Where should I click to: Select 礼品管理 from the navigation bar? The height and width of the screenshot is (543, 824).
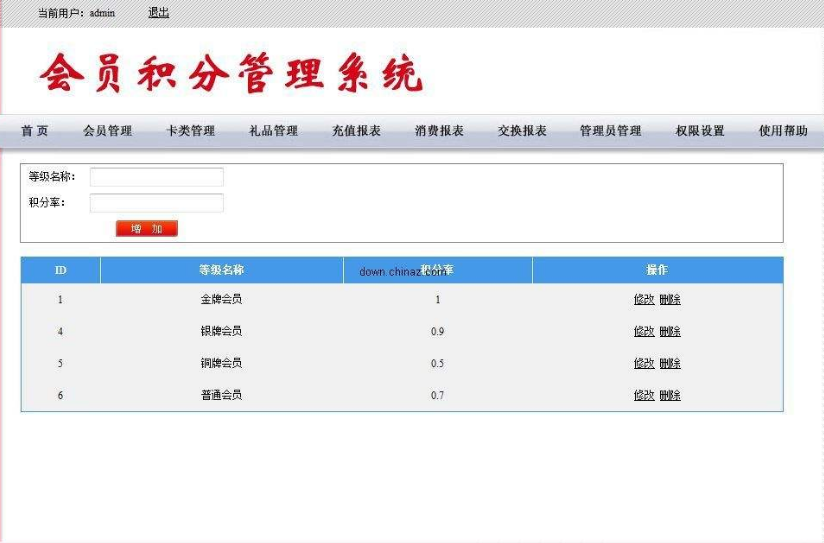(x=273, y=131)
